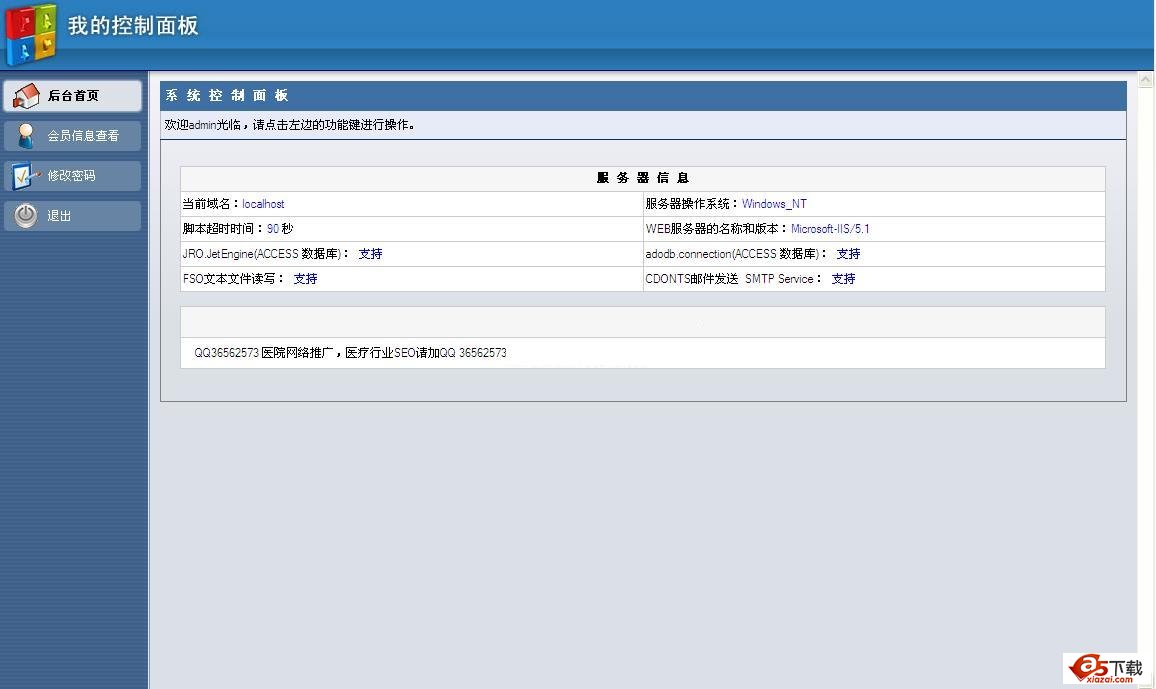
Task: Open the 会员信息查看 menu item
Action: tap(72, 136)
